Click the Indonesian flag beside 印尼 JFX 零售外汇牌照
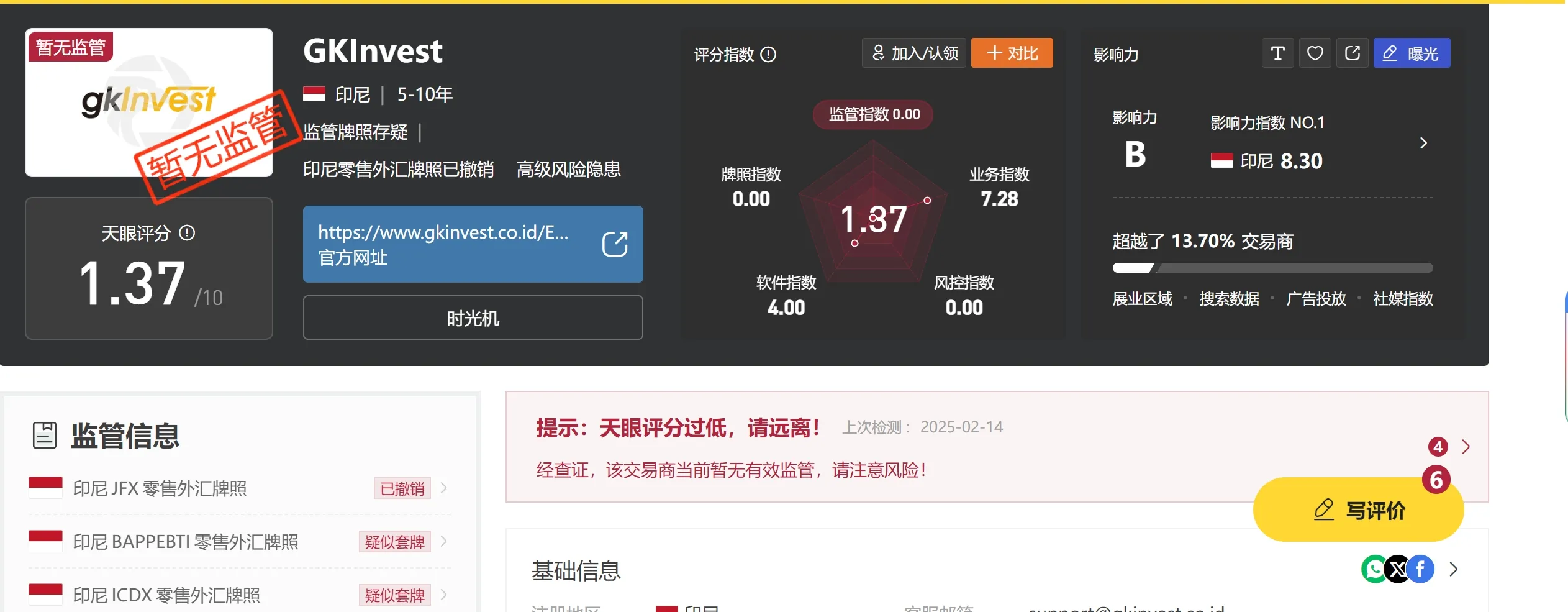The width and height of the screenshot is (1568, 612). (x=45, y=488)
